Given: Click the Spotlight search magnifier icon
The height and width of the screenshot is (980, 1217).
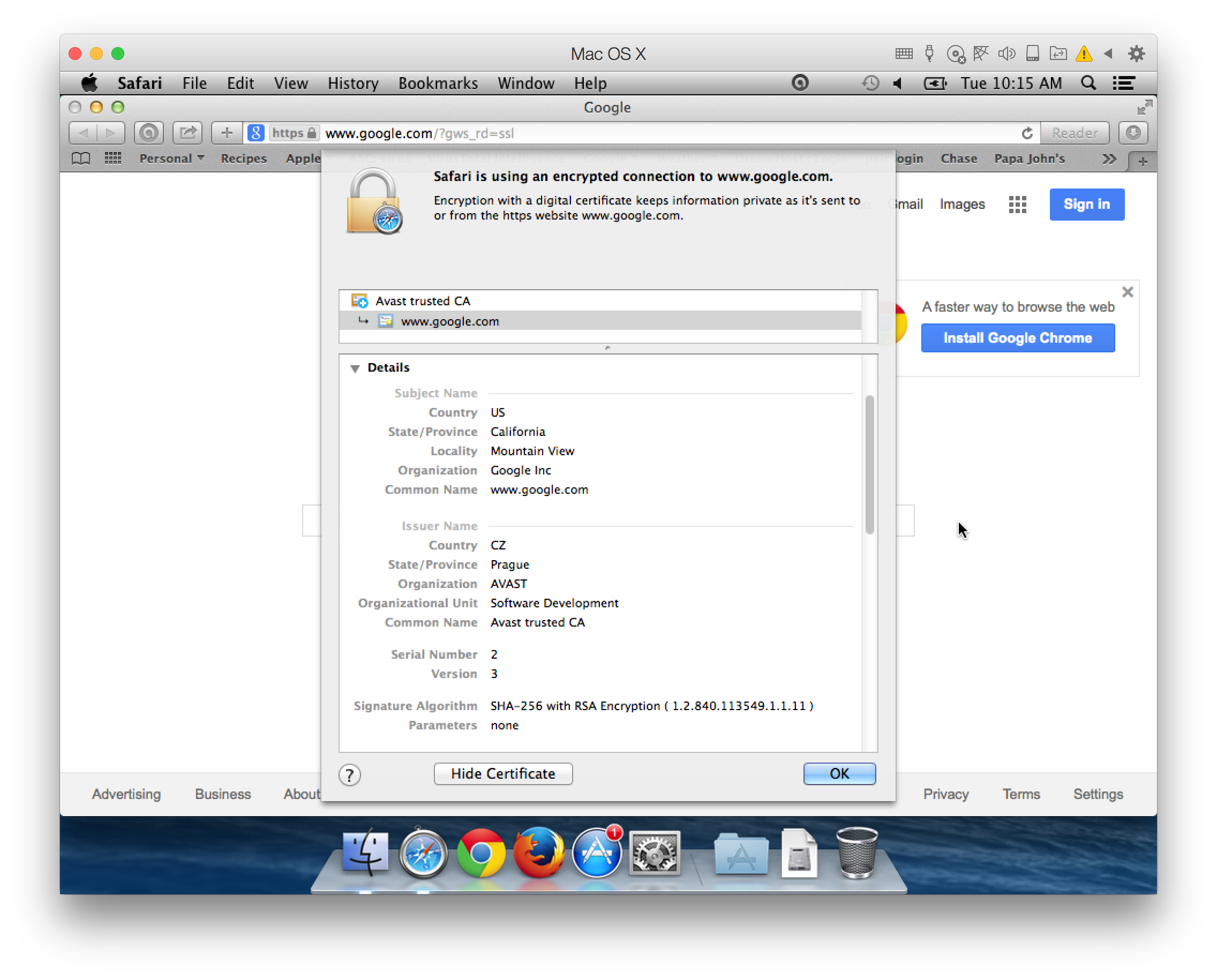Looking at the screenshot, I should click(x=1088, y=84).
